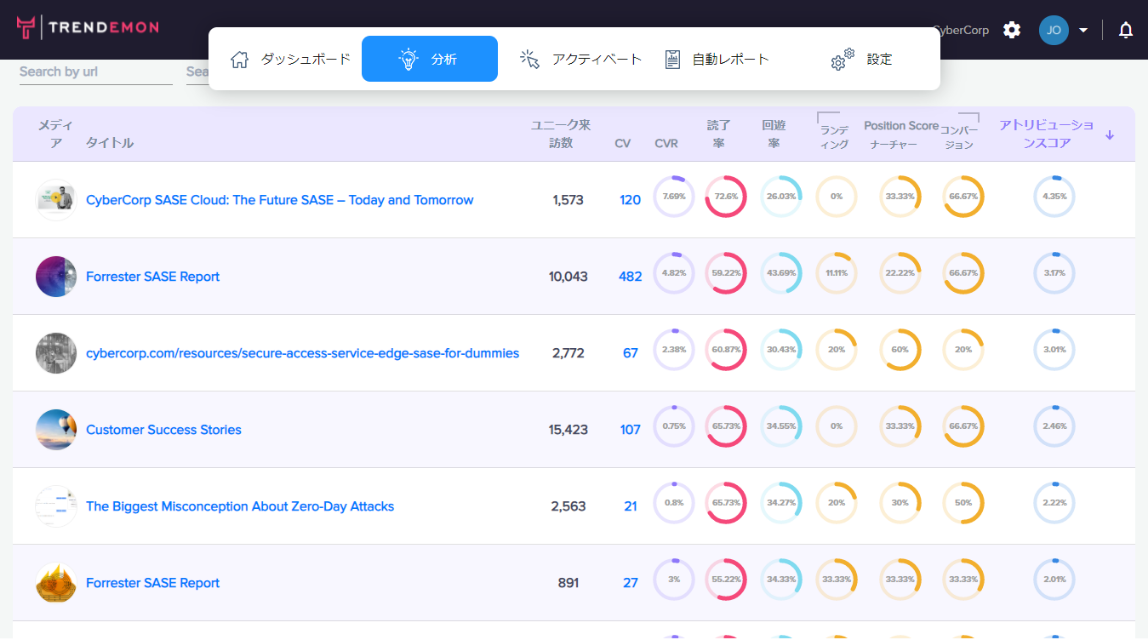The height and width of the screenshot is (639, 1148).
Task: Click the 3.17% attribution score gauge
Action: tap(1054, 273)
